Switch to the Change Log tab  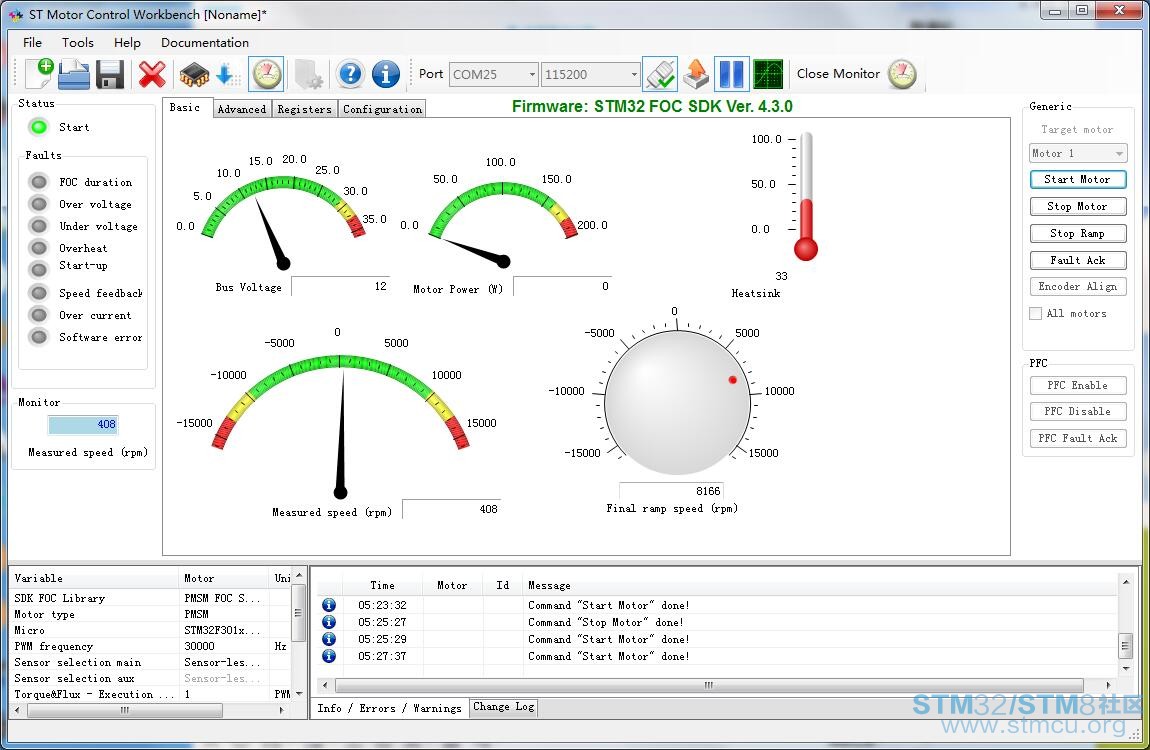click(x=504, y=707)
